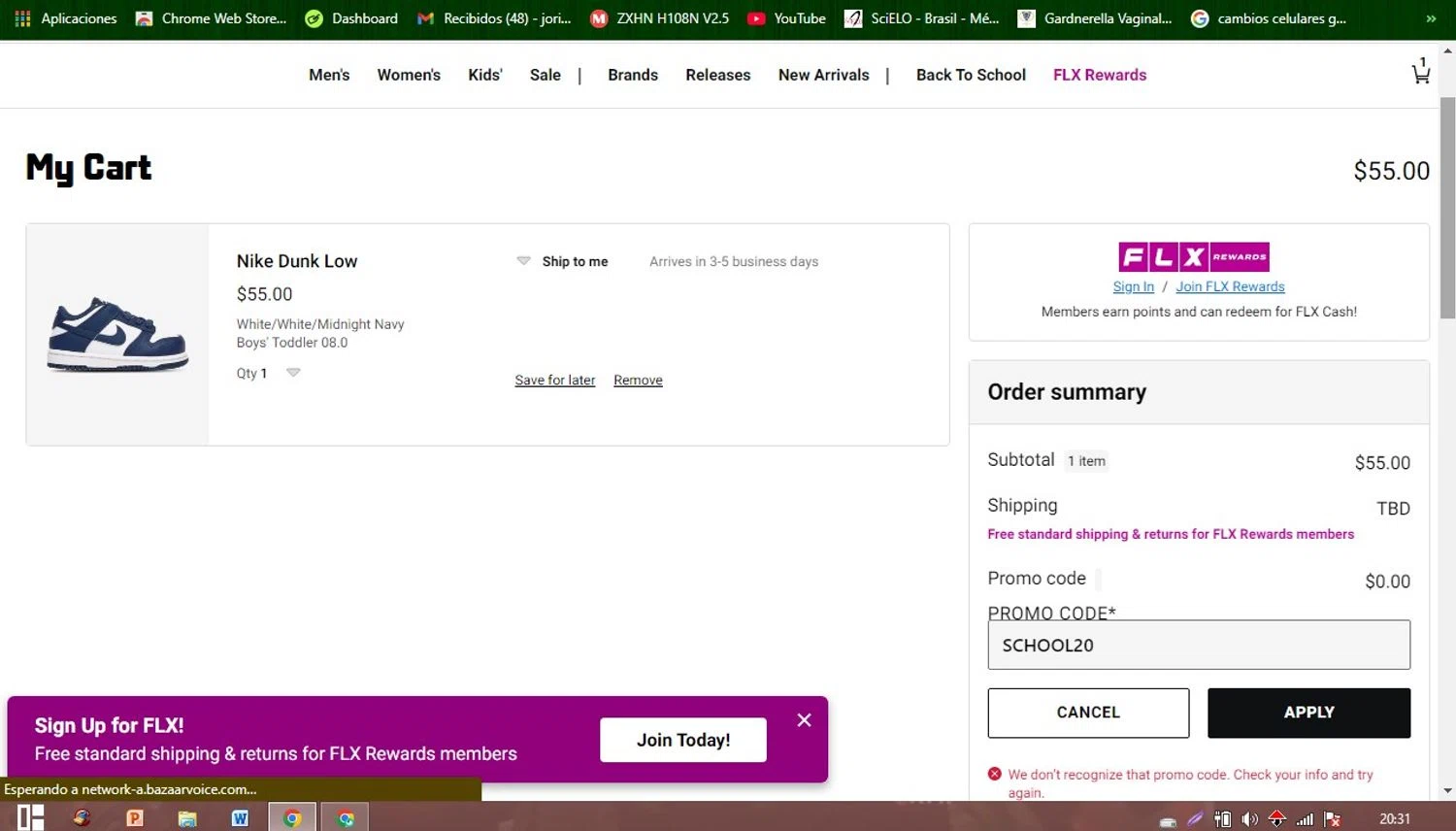Image resolution: width=1456 pixels, height=831 pixels.
Task: Click free shipping for FLX Rewards members text
Action: tap(1171, 534)
